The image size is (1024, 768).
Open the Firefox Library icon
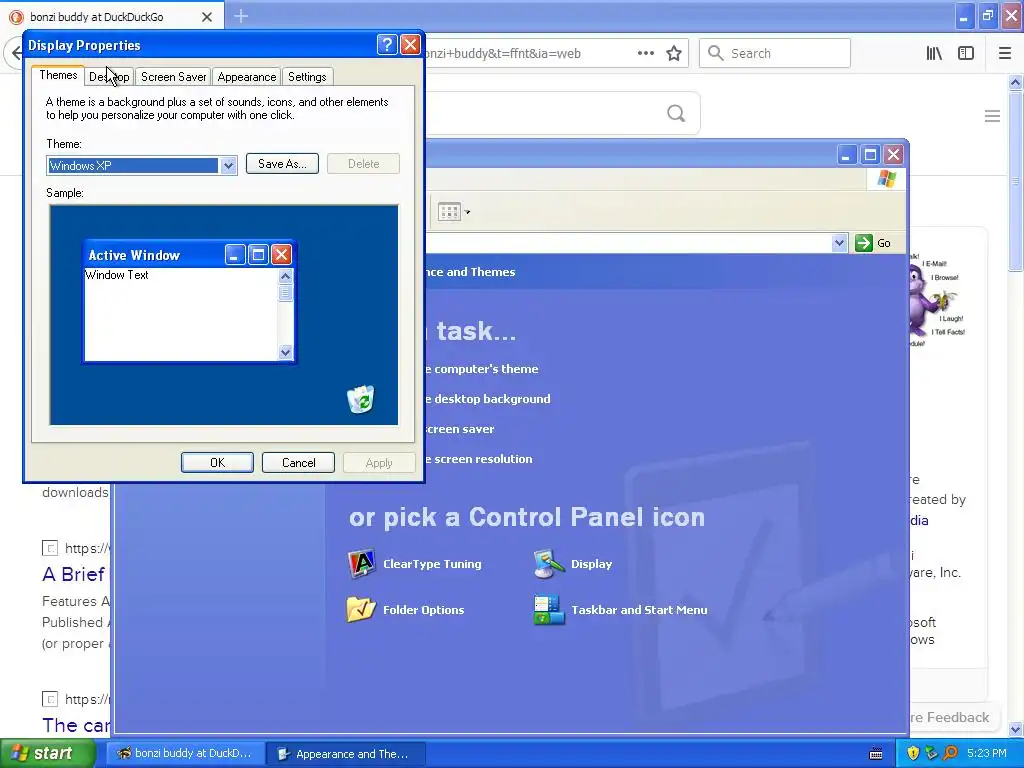point(934,54)
